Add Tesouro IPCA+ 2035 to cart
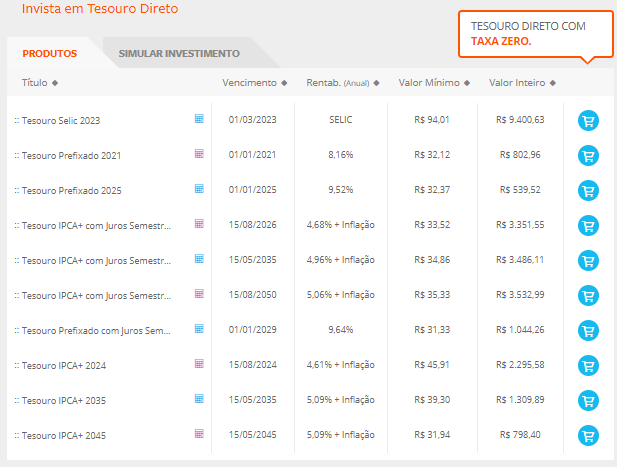617x467 pixels. click(588, 400)
